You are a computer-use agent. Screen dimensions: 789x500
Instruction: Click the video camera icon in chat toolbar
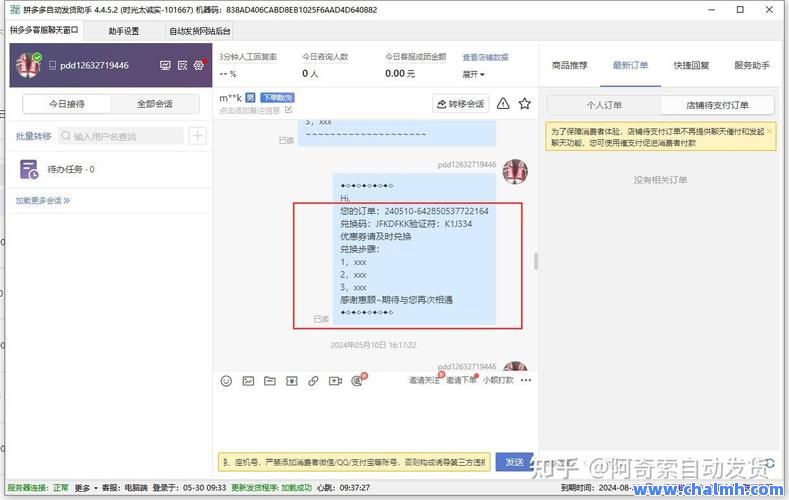pos(335,381)
